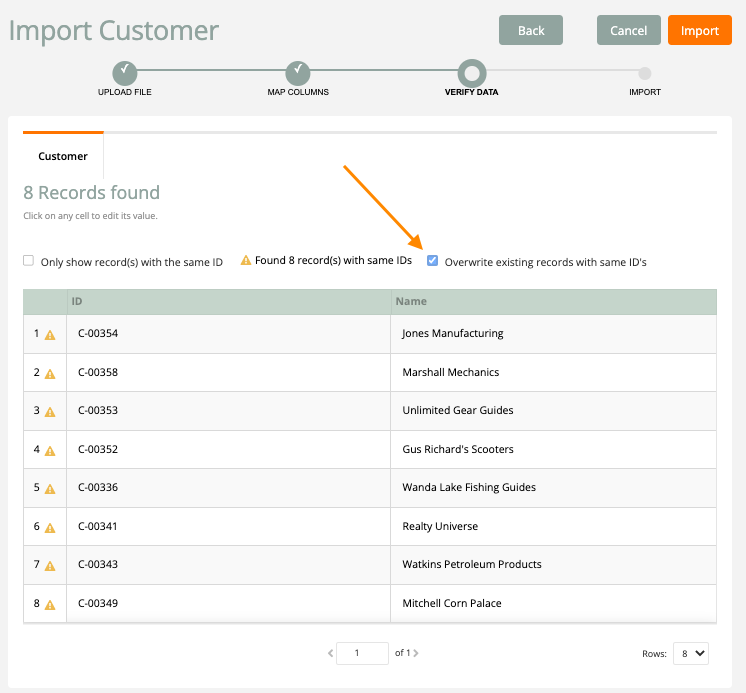746x693 pixels.
Task: Click the warning icon in row 3
Action: [50, 412]
